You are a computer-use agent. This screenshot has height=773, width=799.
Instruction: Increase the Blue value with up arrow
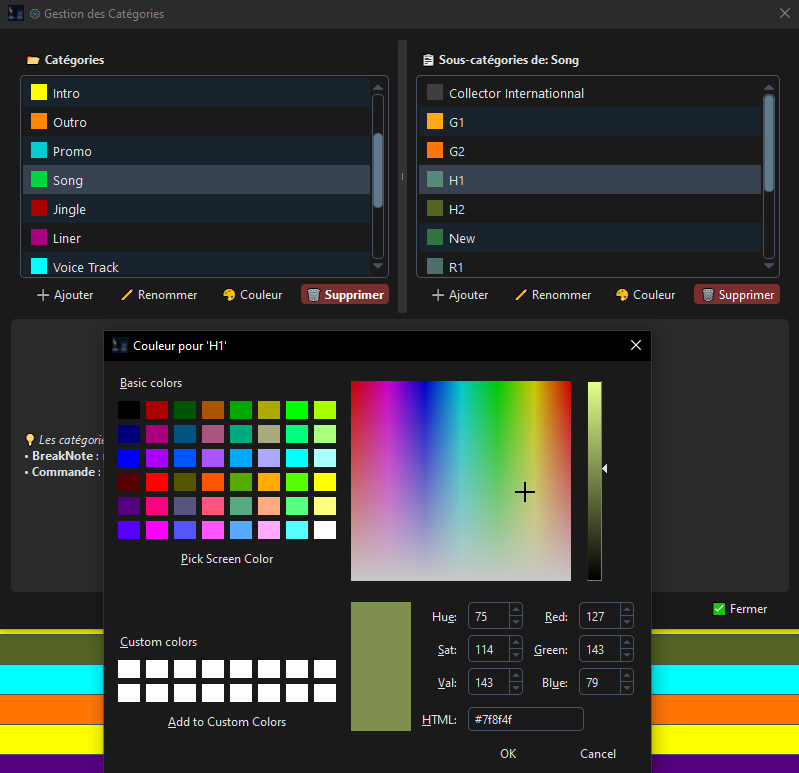pyautogui.click(x=626, y=677)
